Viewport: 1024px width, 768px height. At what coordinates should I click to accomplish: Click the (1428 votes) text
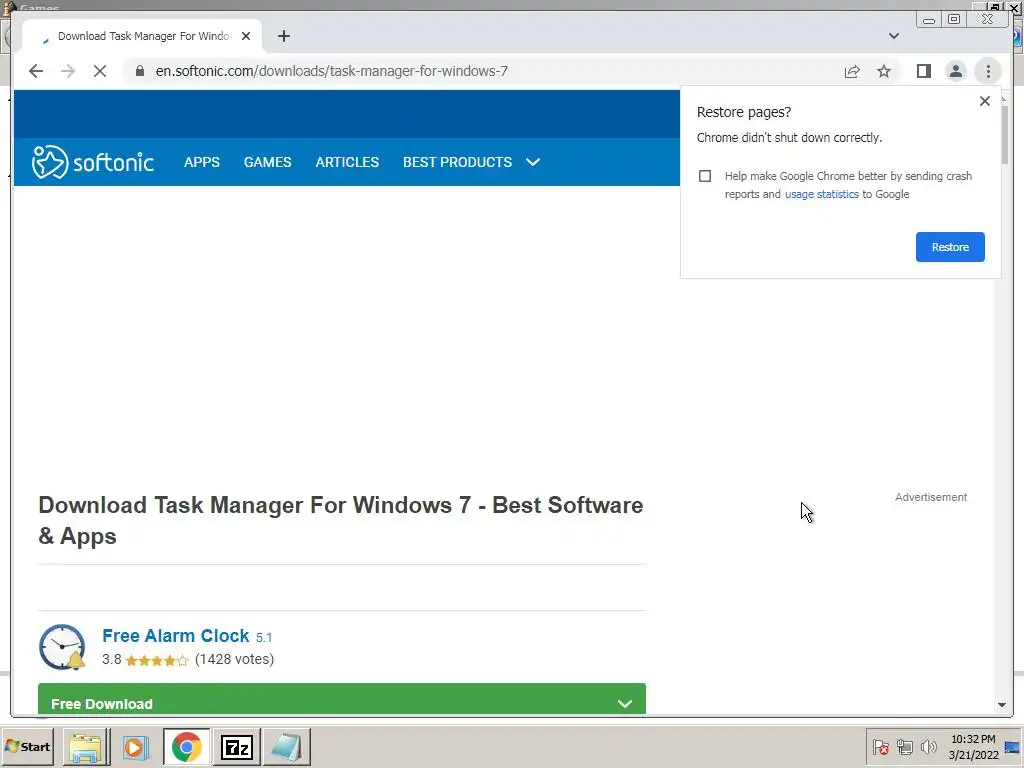click(x=234, y=659)
